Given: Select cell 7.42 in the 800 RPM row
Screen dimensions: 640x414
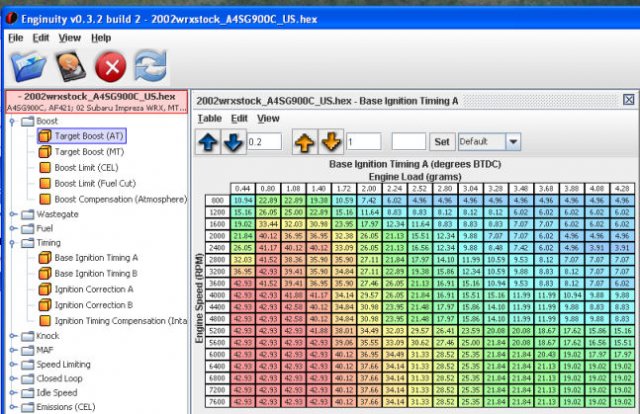Looking at the screenshot, I should click(x=369, y=200).
